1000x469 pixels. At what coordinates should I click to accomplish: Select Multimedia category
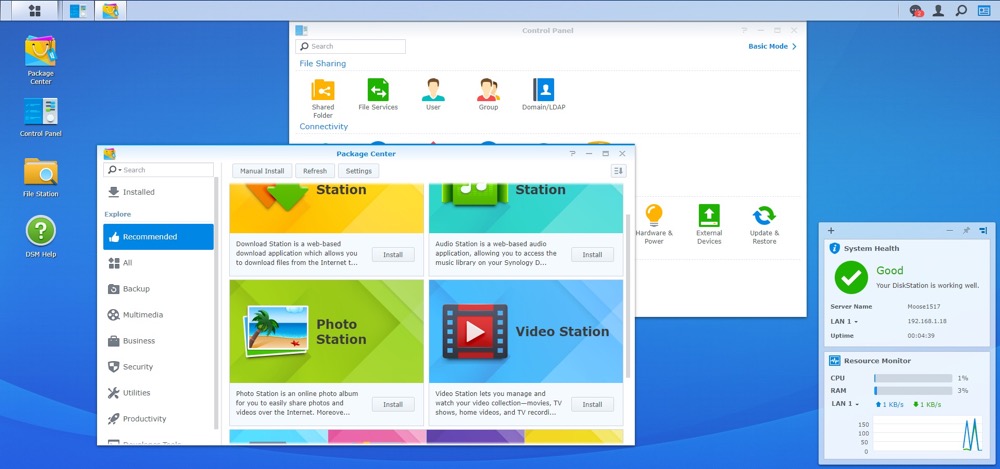point(158,315)
